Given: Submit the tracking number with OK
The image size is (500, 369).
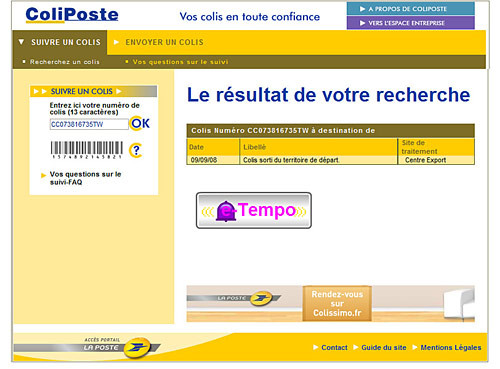Looking at the screenshot, I should point(140,124).
